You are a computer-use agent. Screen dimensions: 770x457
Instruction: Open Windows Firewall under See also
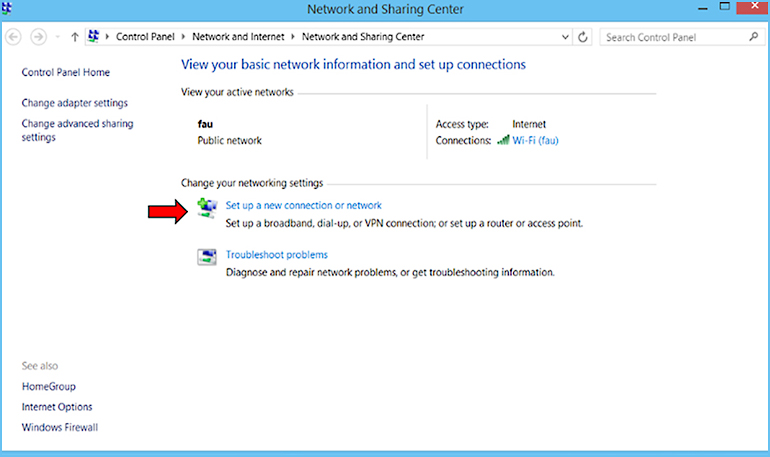click(60, 428)
